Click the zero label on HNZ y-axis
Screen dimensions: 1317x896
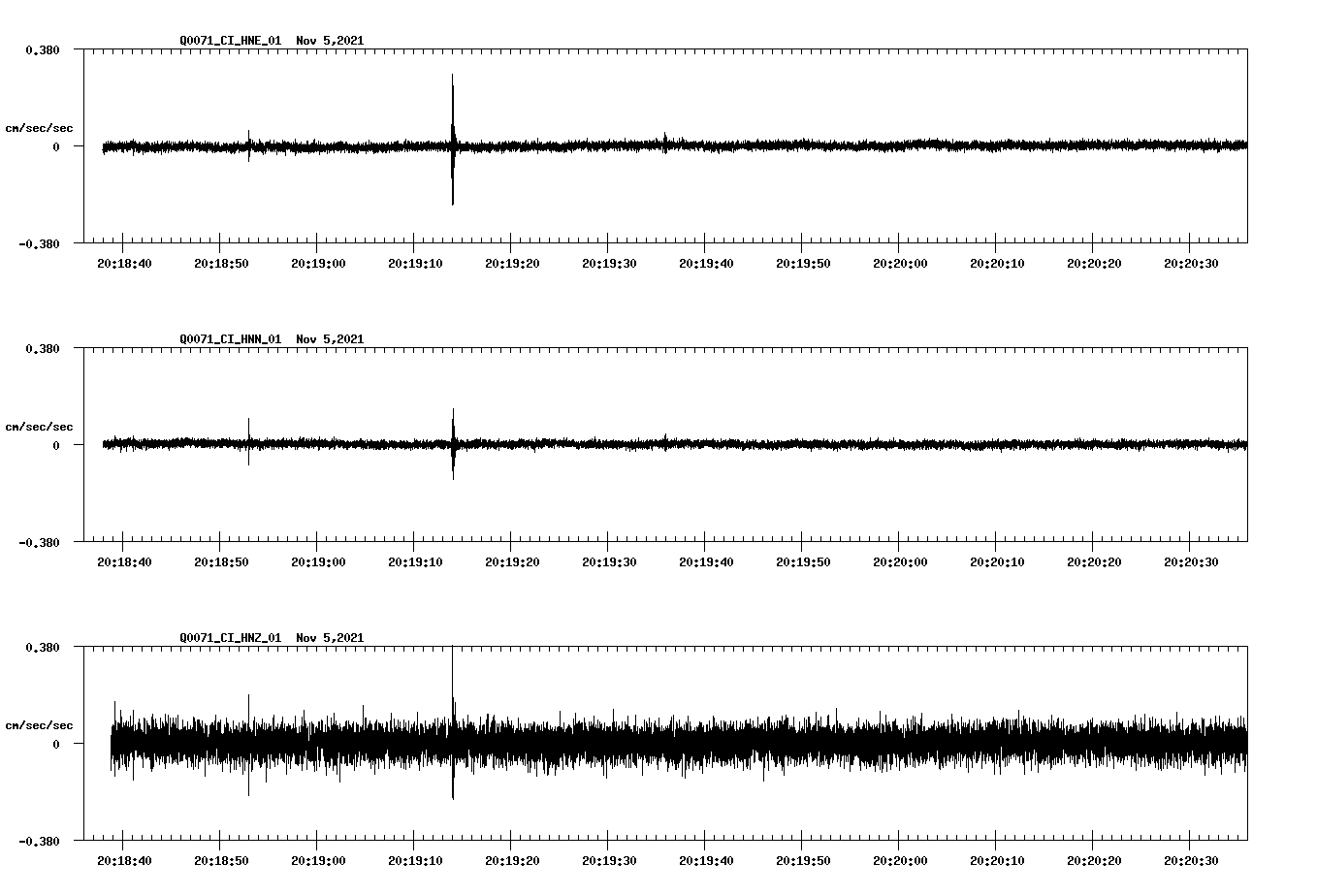click(x=56, y=744)
